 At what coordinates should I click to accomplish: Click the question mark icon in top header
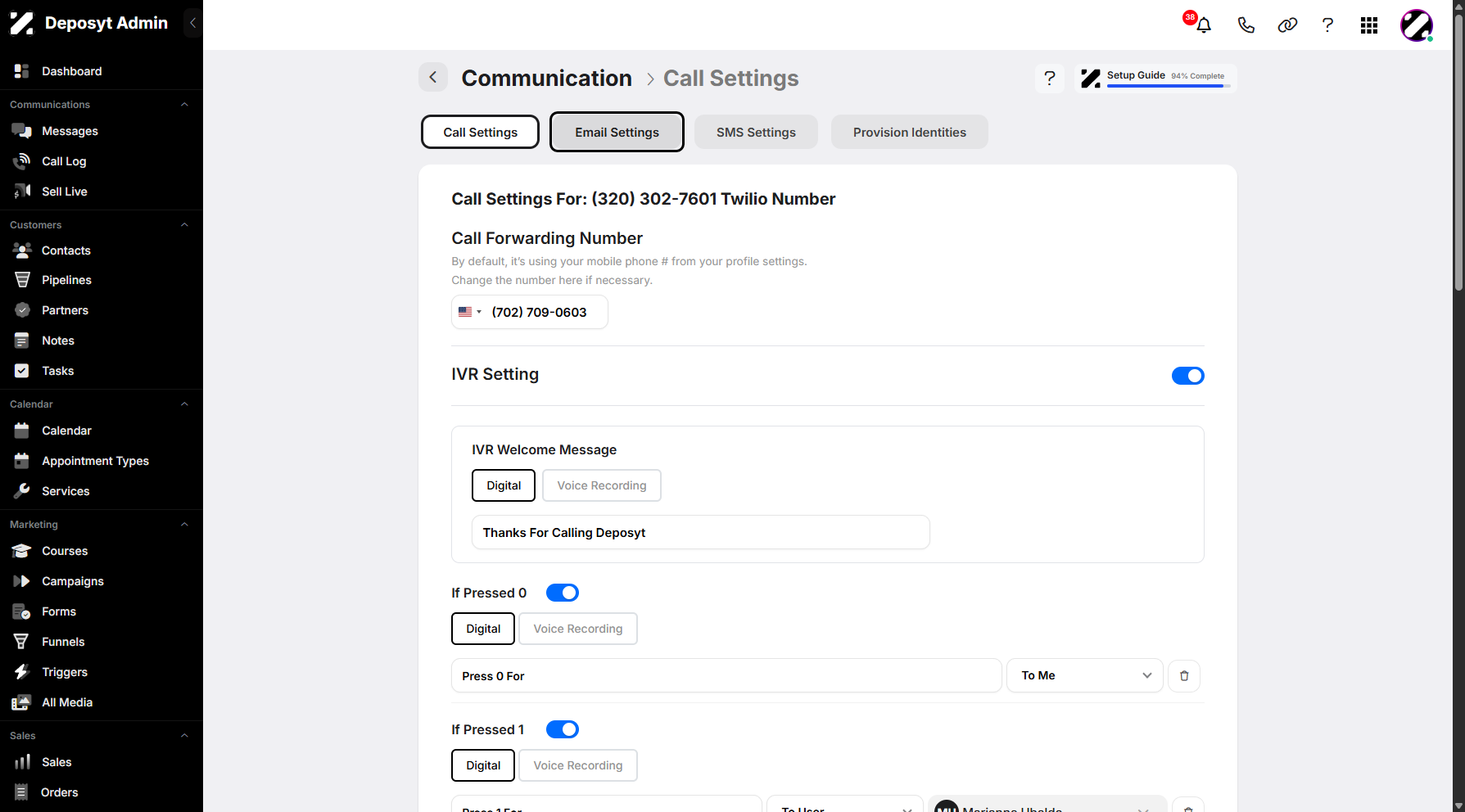(1327, 25)
